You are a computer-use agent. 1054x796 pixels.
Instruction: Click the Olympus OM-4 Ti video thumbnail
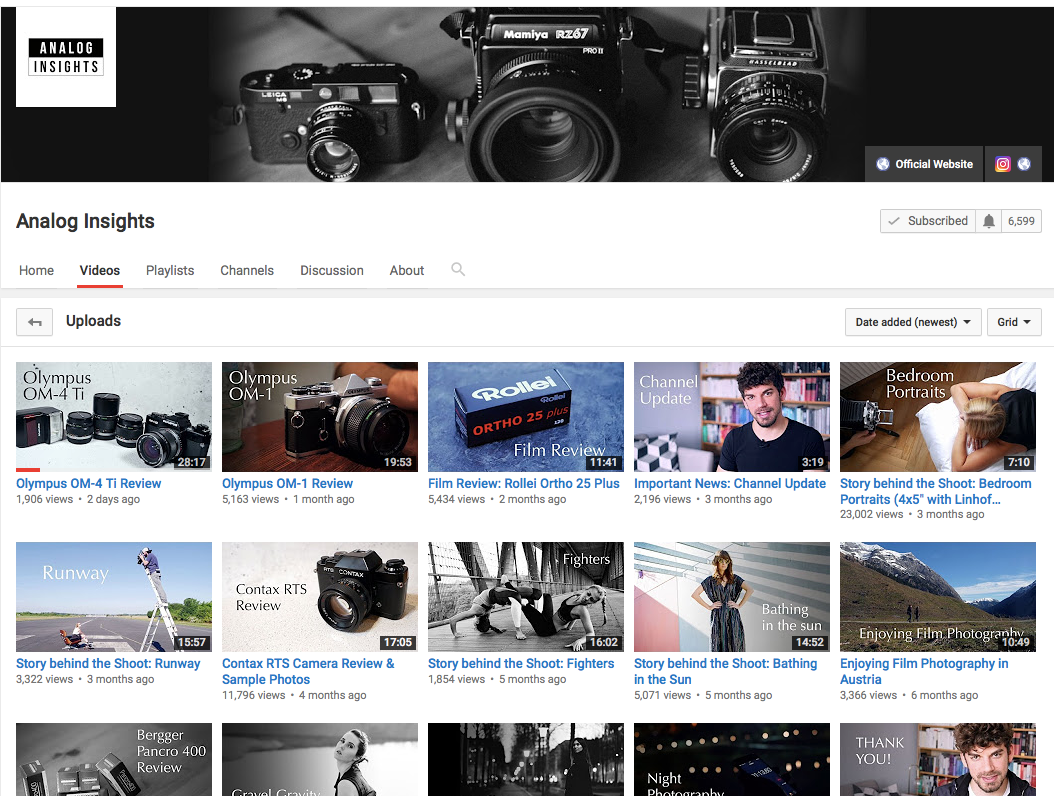click(114, 417)
